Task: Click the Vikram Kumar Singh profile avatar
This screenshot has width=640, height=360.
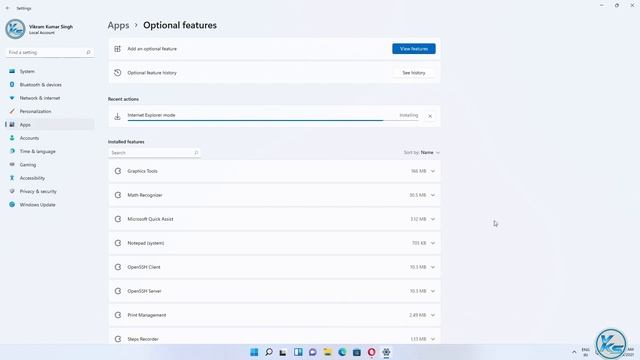Action: pos(16,29)
